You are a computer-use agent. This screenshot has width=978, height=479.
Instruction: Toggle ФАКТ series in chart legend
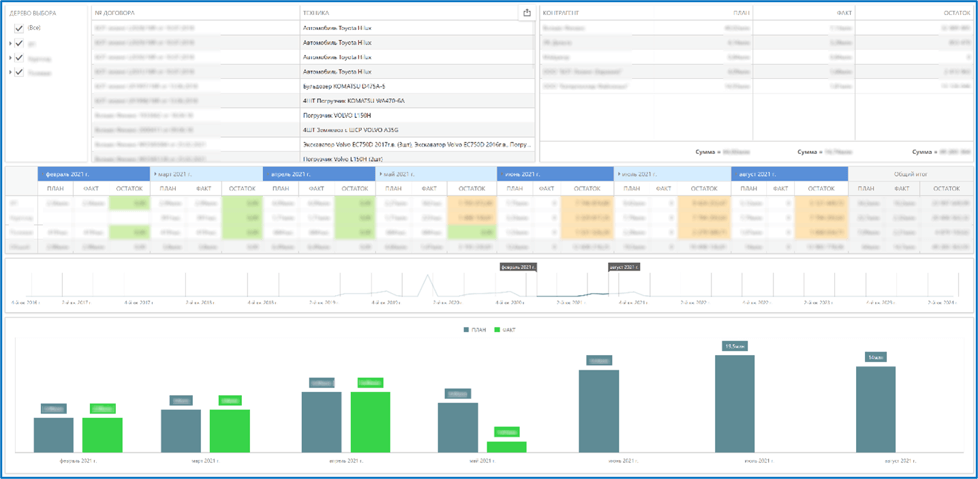[x=505, y=329]
